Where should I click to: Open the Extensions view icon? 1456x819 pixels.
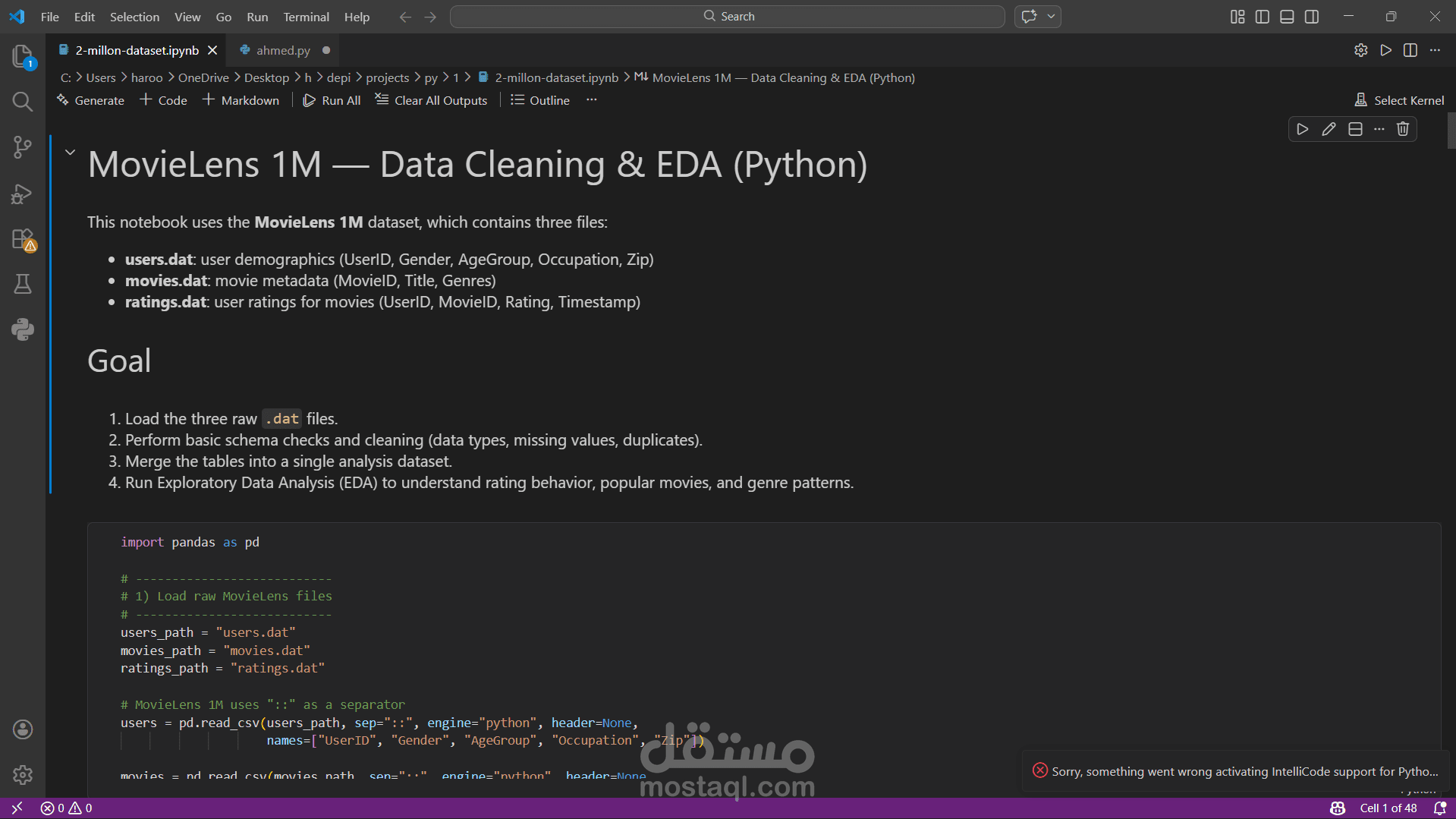22,238
